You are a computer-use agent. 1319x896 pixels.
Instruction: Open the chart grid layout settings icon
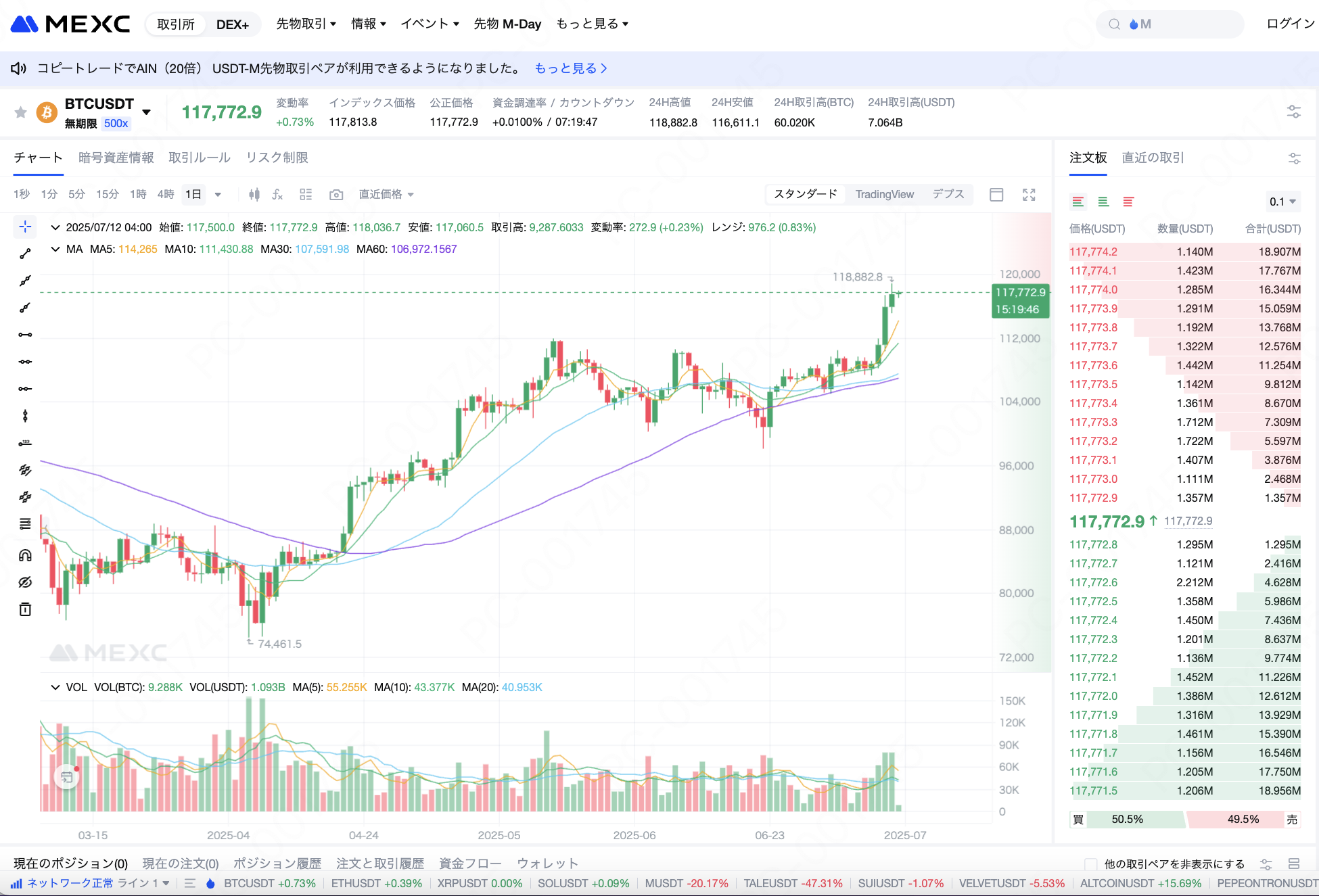tap(306, 195)
